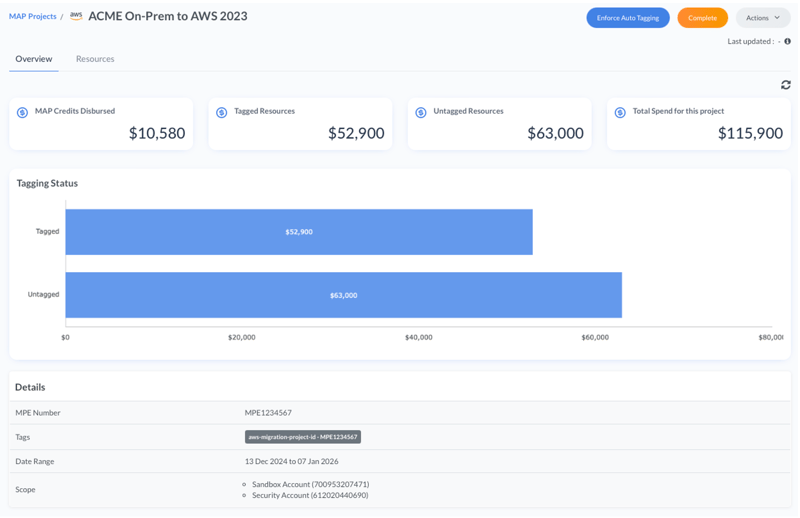Click the Tags row label
The width and height of the screenshot is (800, 518).
pos(22,437)
